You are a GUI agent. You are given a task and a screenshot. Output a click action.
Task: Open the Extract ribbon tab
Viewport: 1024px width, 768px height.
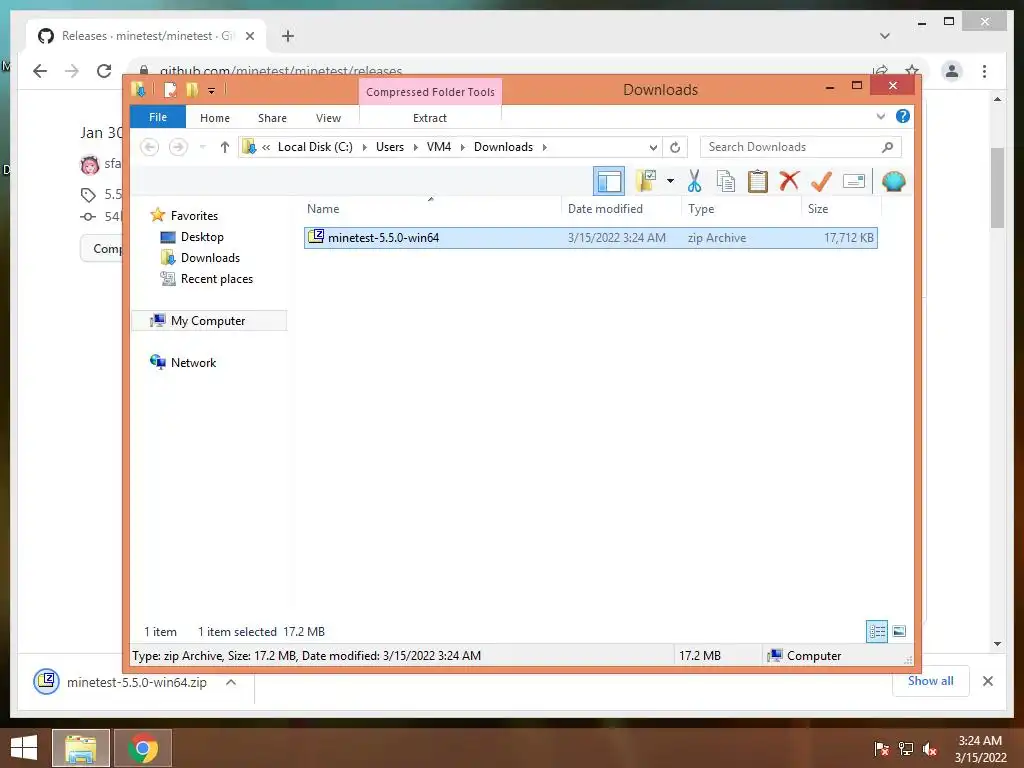(x=430, y=118)
